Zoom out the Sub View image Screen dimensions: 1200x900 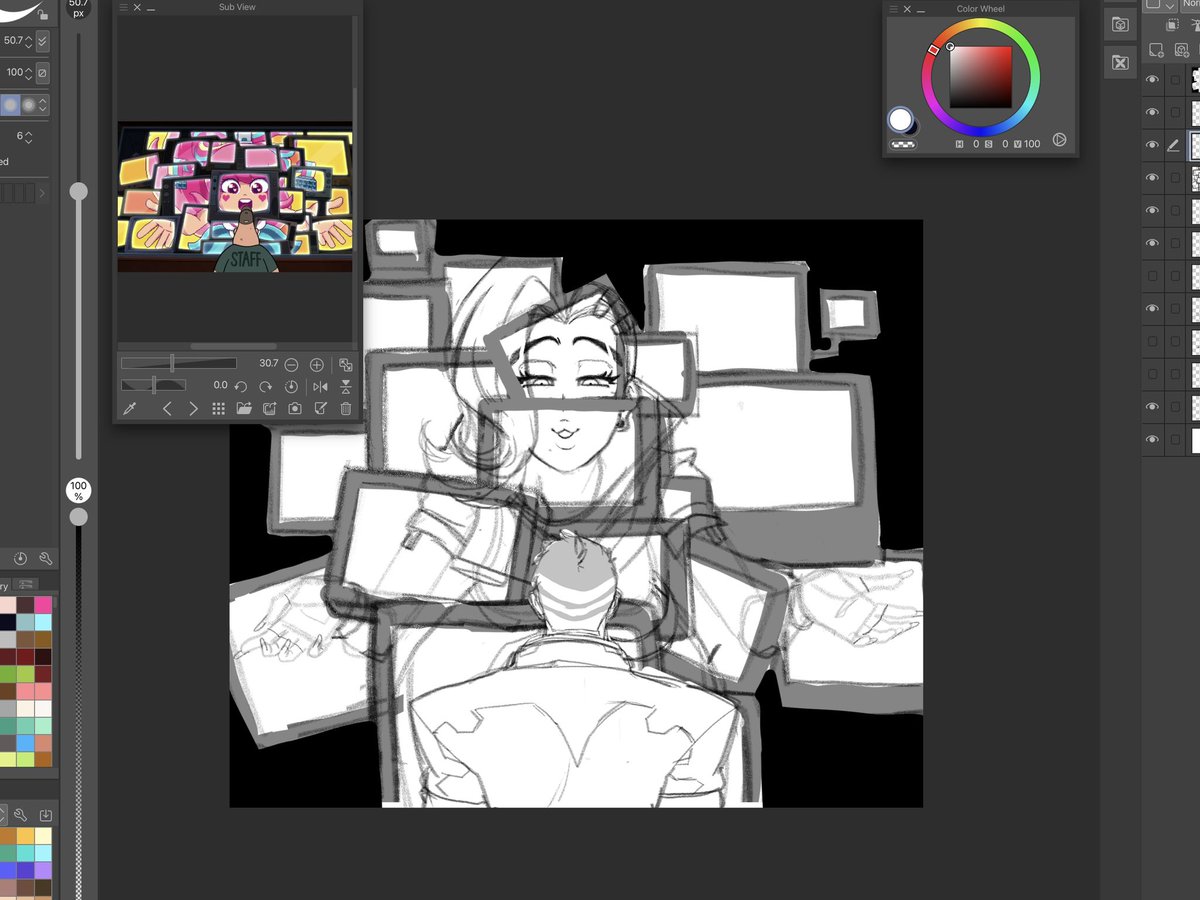(x=291, y=365)
